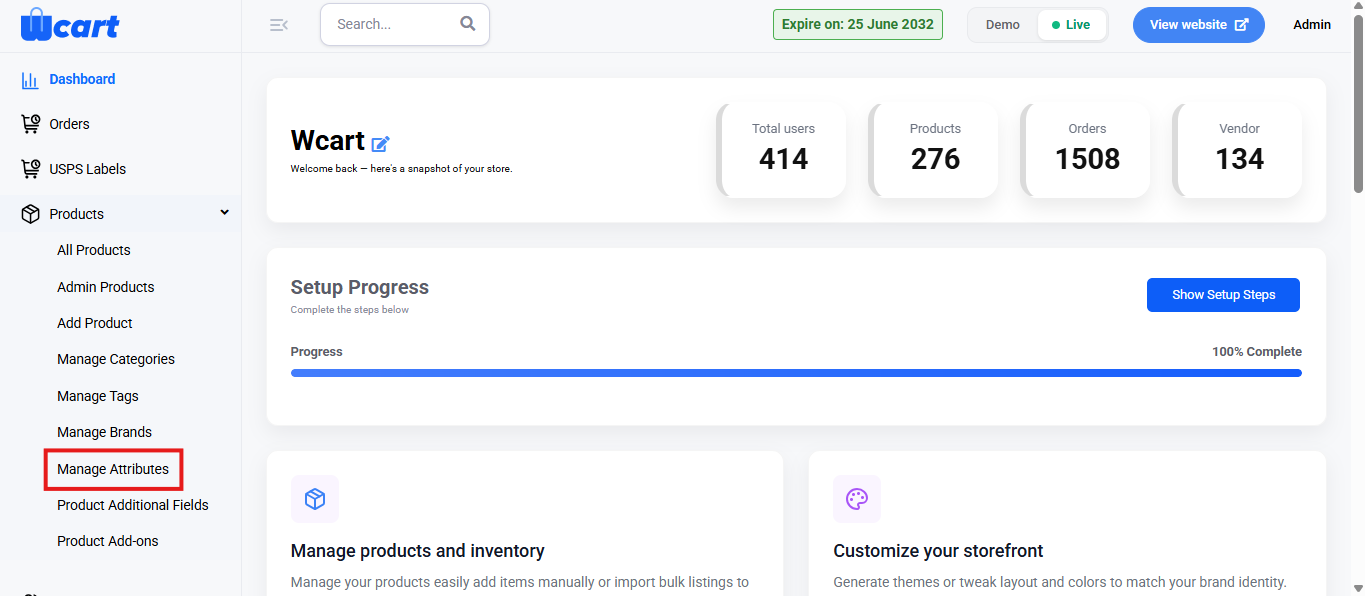Open Manage Attributes in Products submenu
Viewport: 1365px width, 596px height.
(113, 469)
